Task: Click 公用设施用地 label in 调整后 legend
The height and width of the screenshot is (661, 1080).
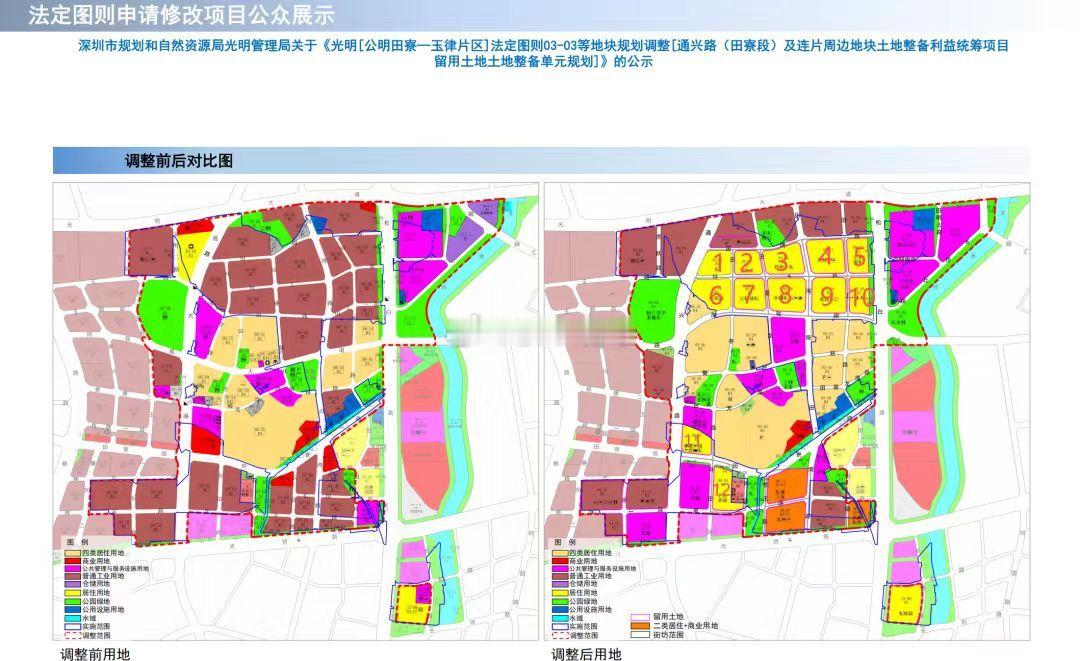Action: click(591, 609)
